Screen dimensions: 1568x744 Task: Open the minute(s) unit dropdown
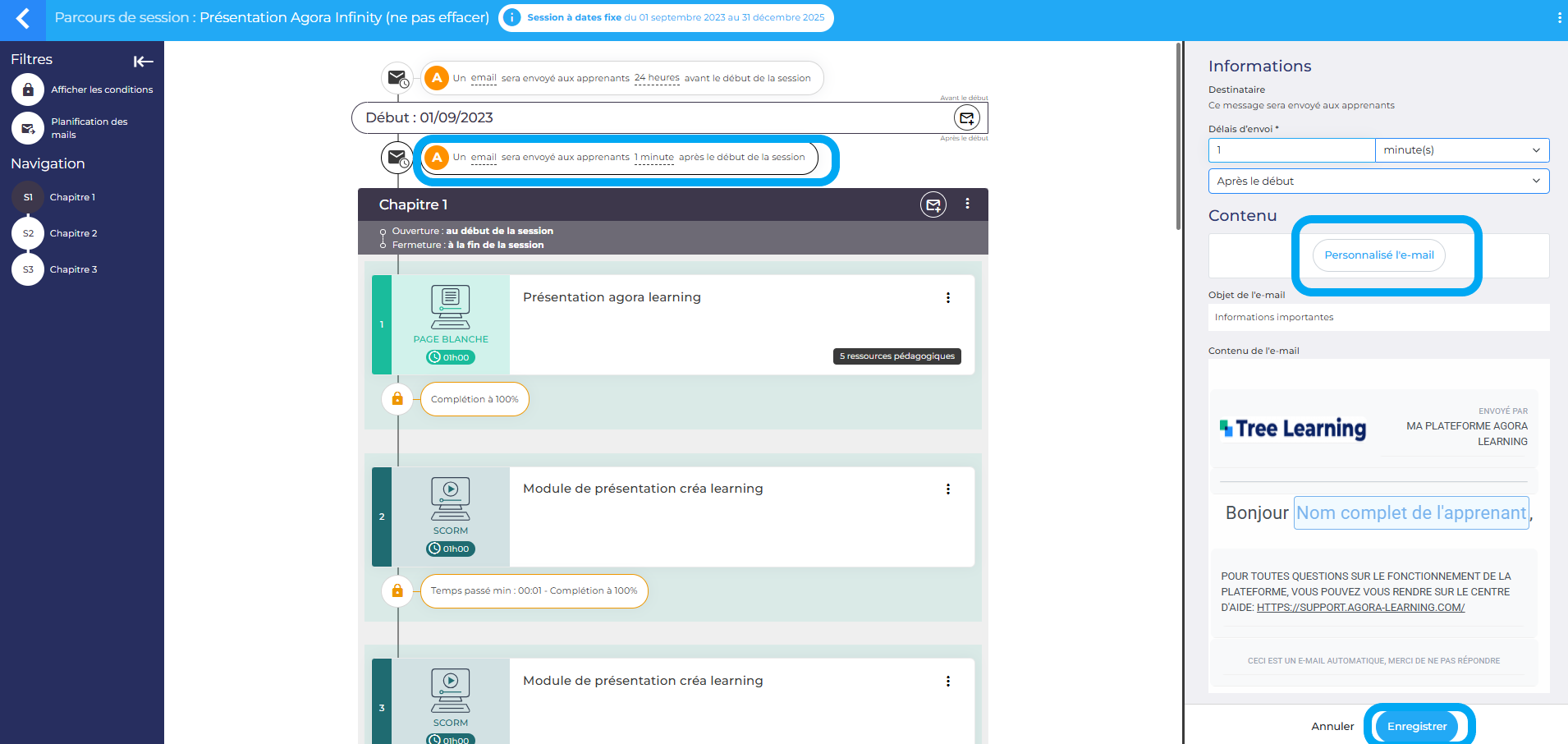coord(1461,150)
